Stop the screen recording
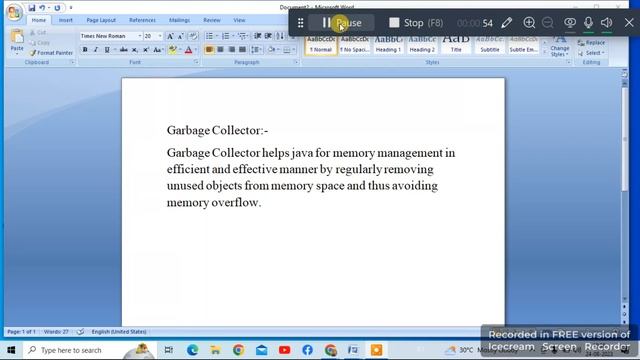This screenshot has height=360, width=640. point(416,22)
